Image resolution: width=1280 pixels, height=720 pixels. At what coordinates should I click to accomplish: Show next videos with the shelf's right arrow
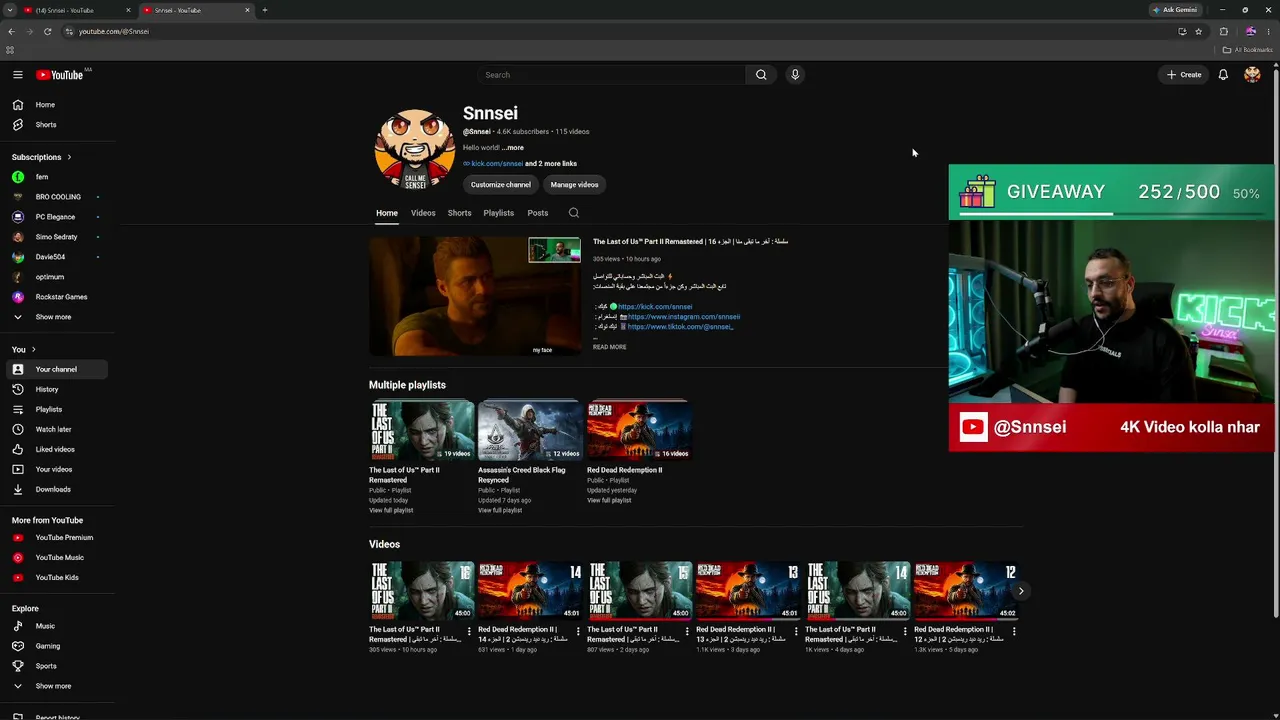pyautogui.click(x=1021, y=591)
